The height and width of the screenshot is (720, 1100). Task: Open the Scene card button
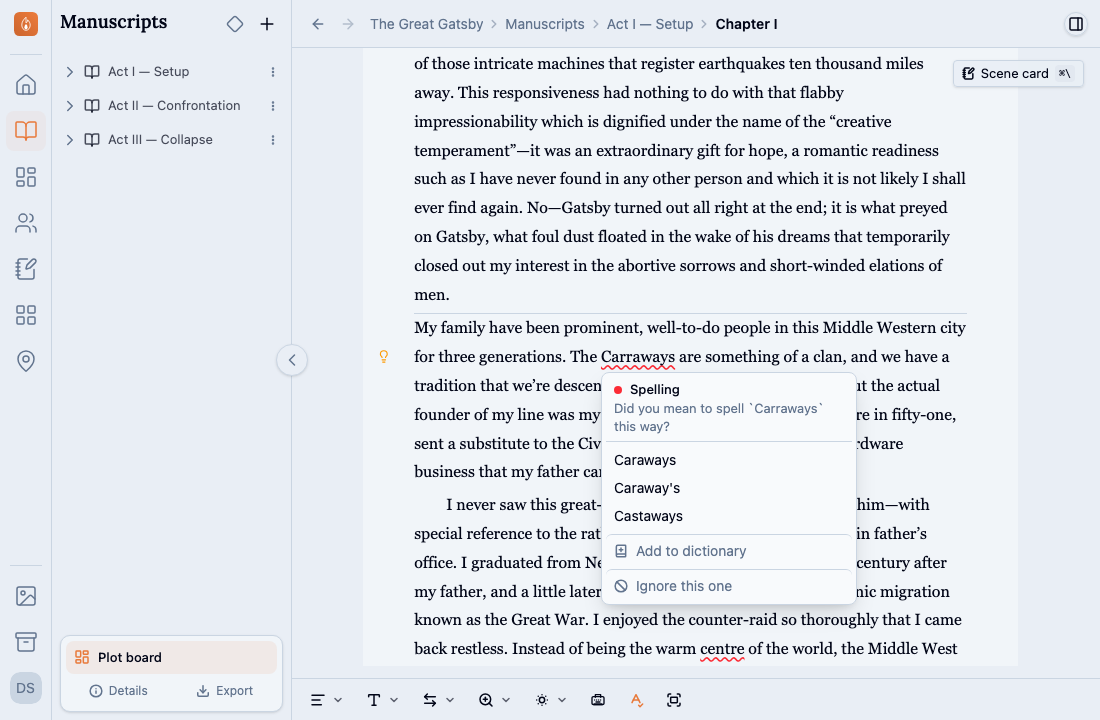pyautogui.click(x=1018, y=74)
